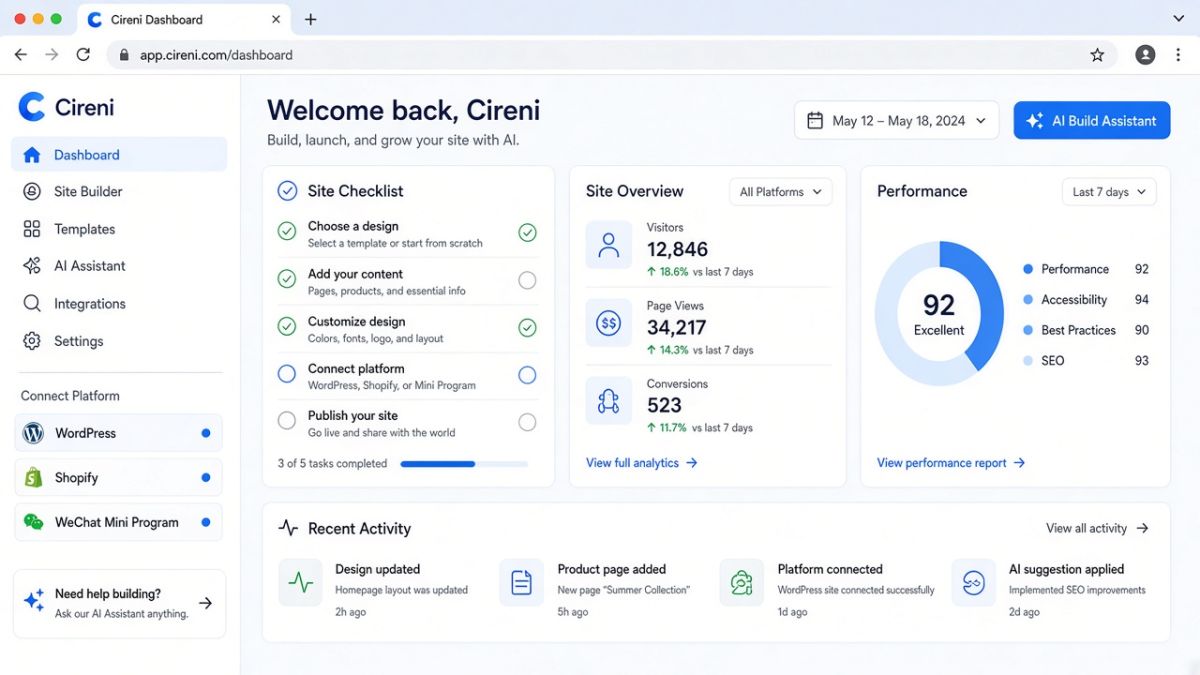Click the Settings gear icon

32,341
